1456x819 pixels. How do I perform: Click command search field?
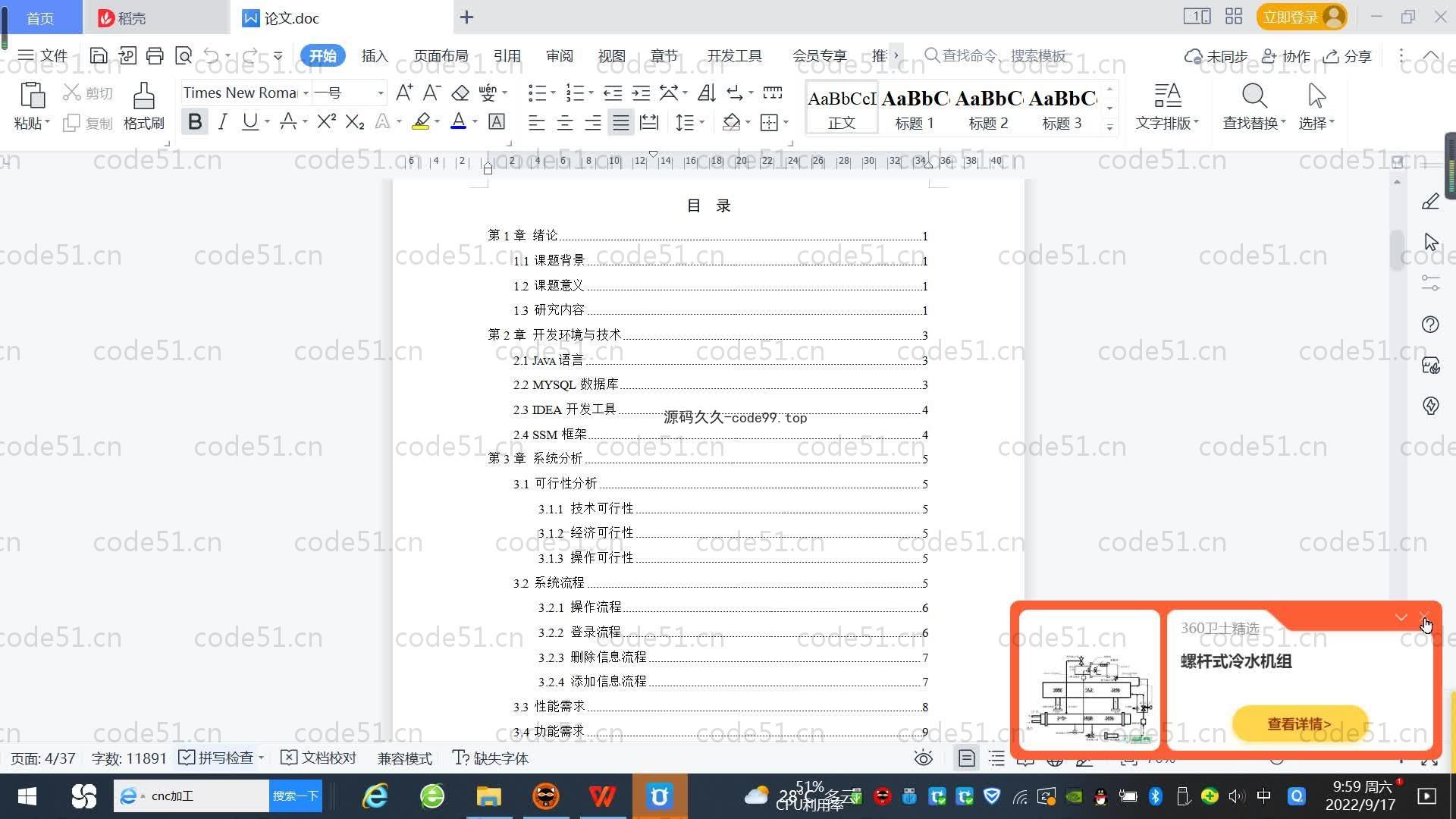[995, 55]
